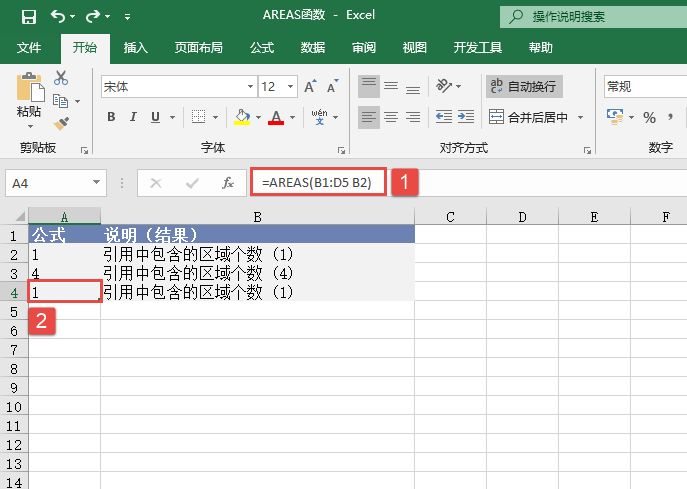
Task: Switch to the 公式 ribbon tab
Action: point(261,47)
